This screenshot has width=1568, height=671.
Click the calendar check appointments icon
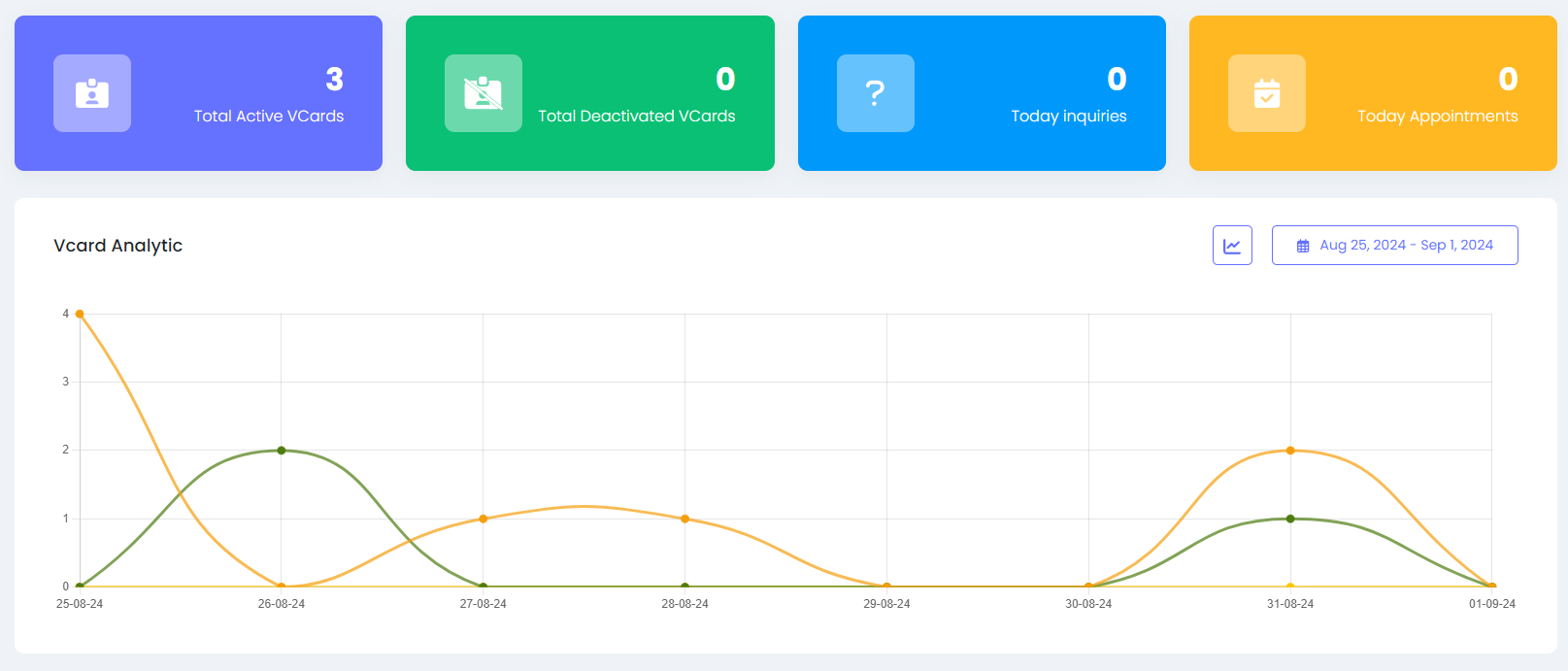tap(1266, 93)
